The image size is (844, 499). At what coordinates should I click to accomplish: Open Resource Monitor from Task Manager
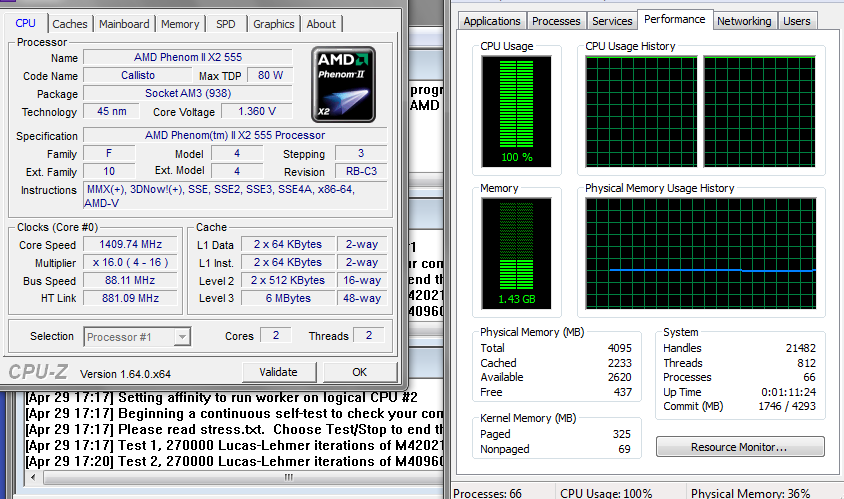pos(740,447)
